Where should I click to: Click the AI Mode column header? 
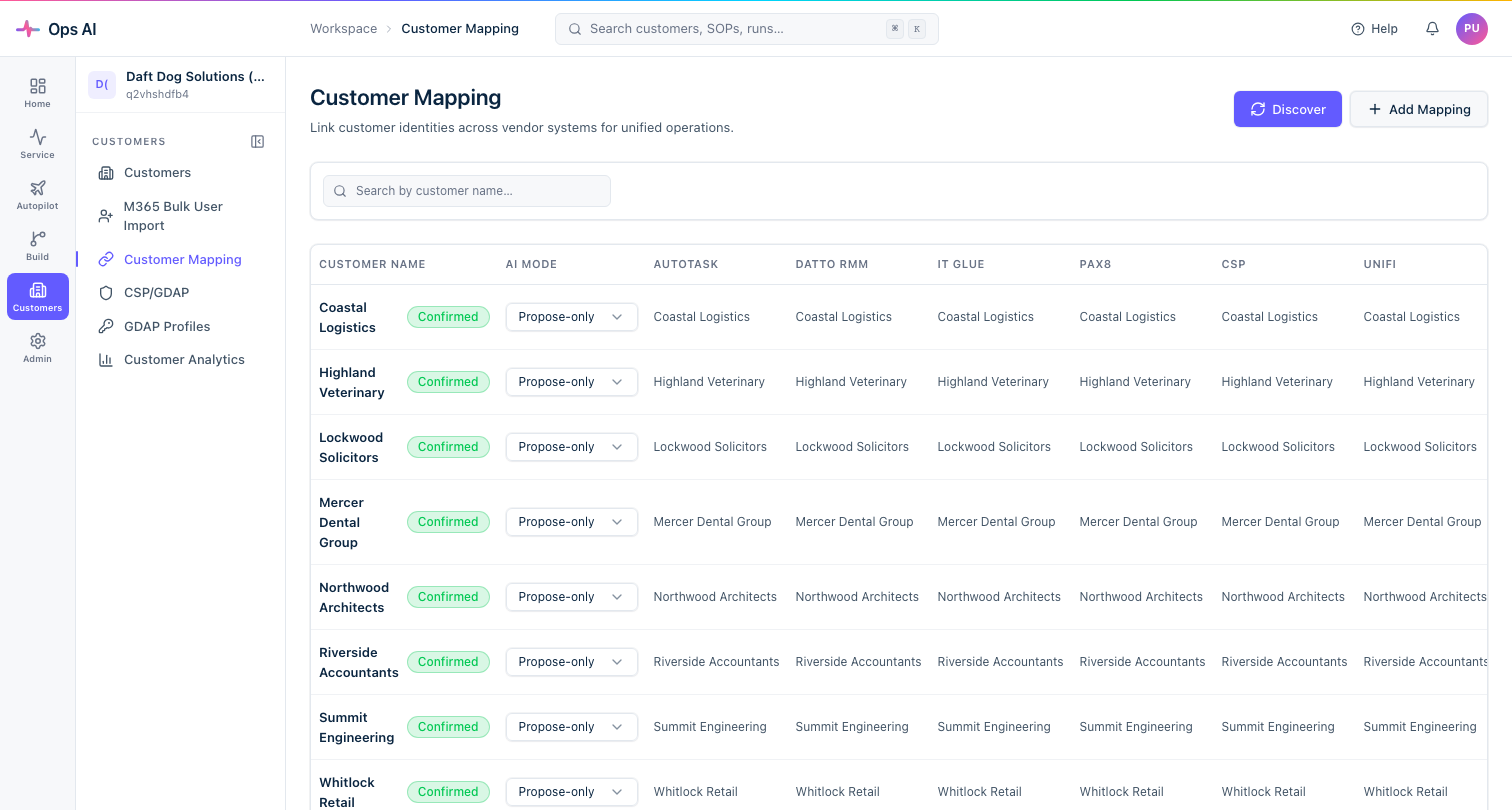(531, 264)
